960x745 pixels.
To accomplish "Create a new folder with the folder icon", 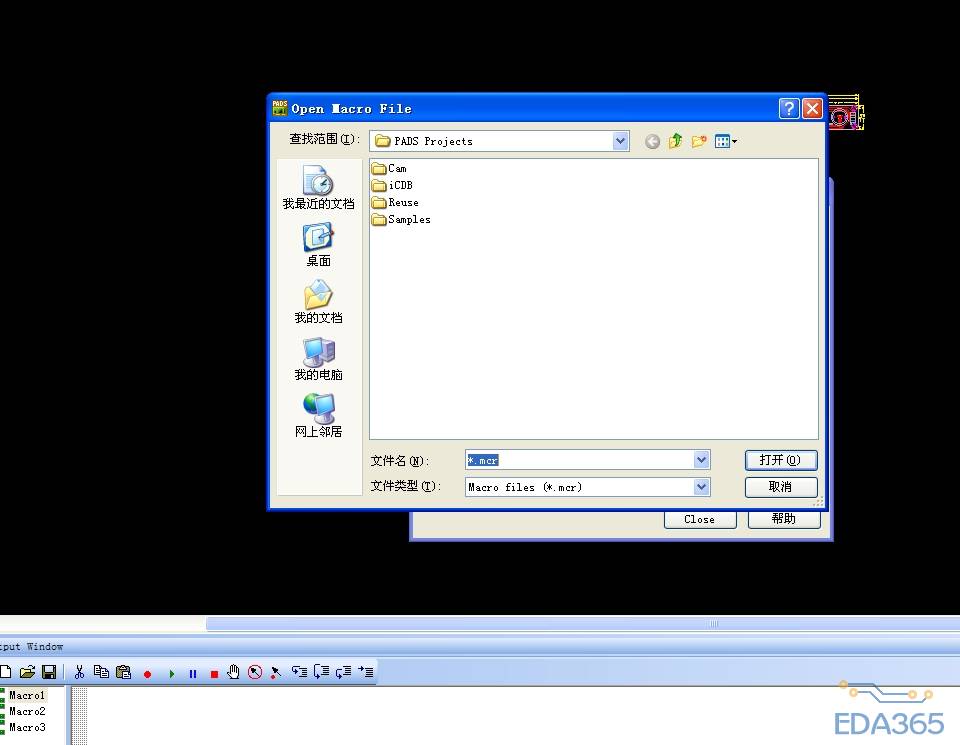I will coord(699,141).
